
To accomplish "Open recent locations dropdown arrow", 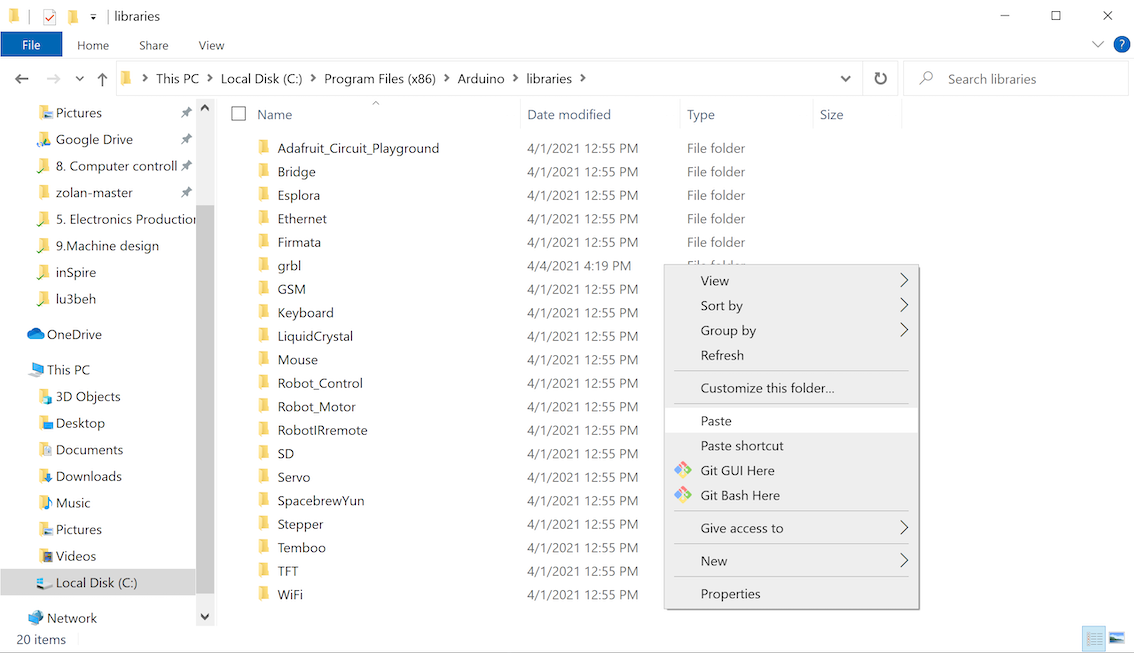I will pos(80,79).
